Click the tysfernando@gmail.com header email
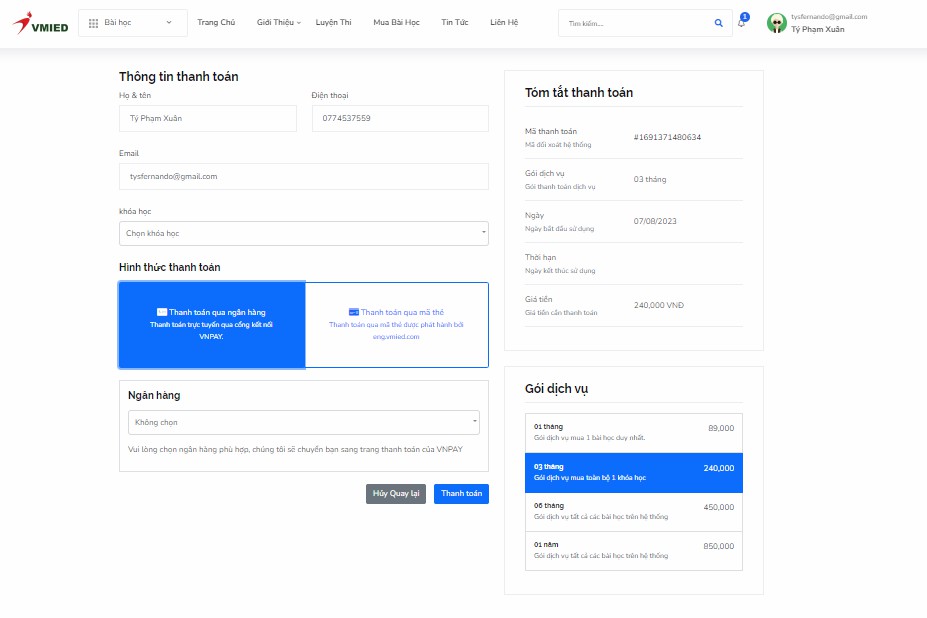 [x=829, y=17]
